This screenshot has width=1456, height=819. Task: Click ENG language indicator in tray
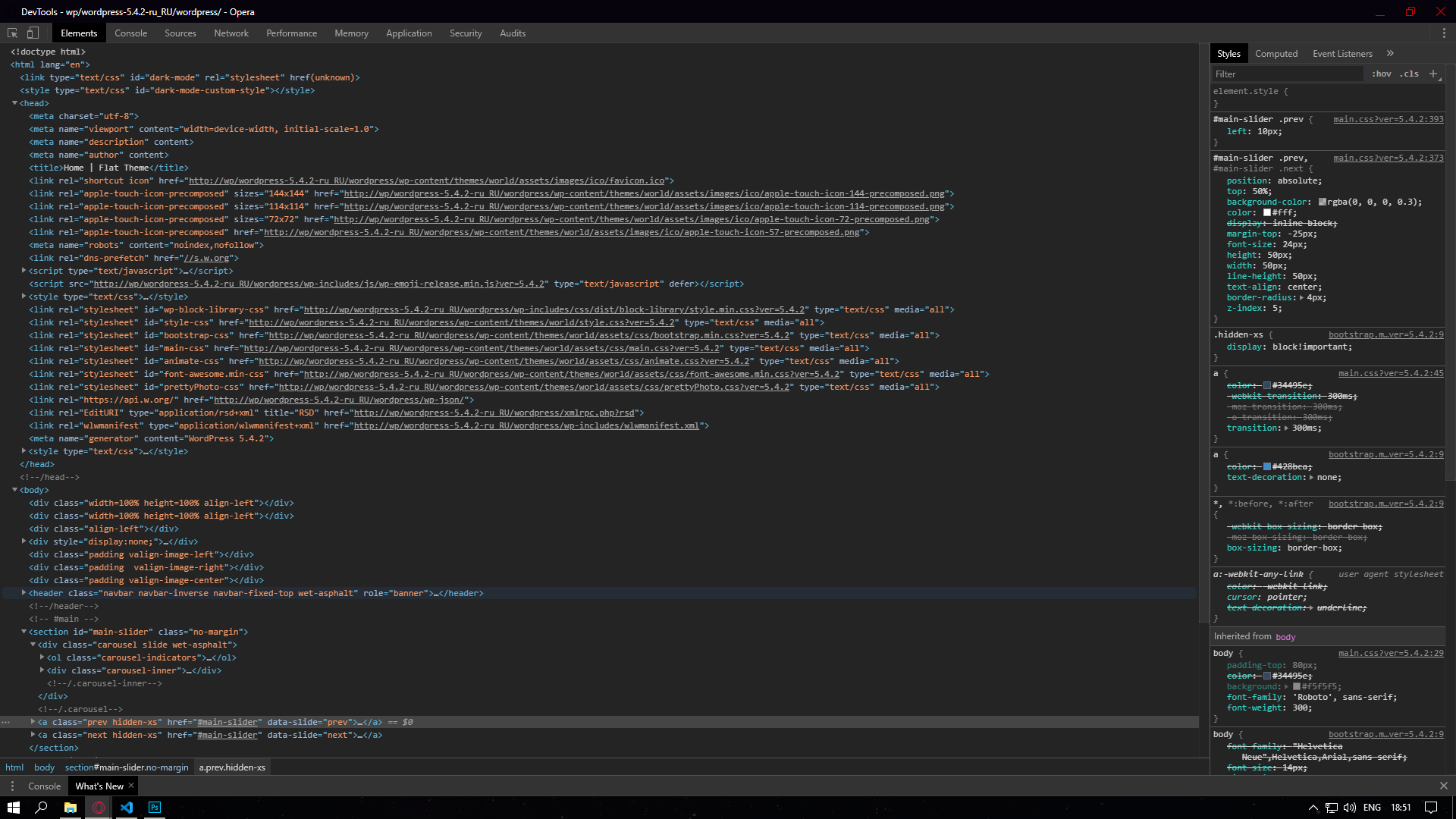point(1372,808)
